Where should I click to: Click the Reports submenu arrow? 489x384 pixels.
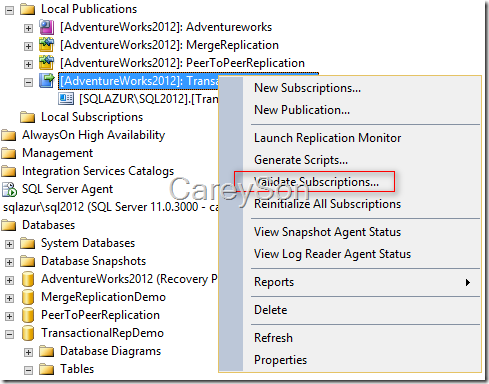468,283
